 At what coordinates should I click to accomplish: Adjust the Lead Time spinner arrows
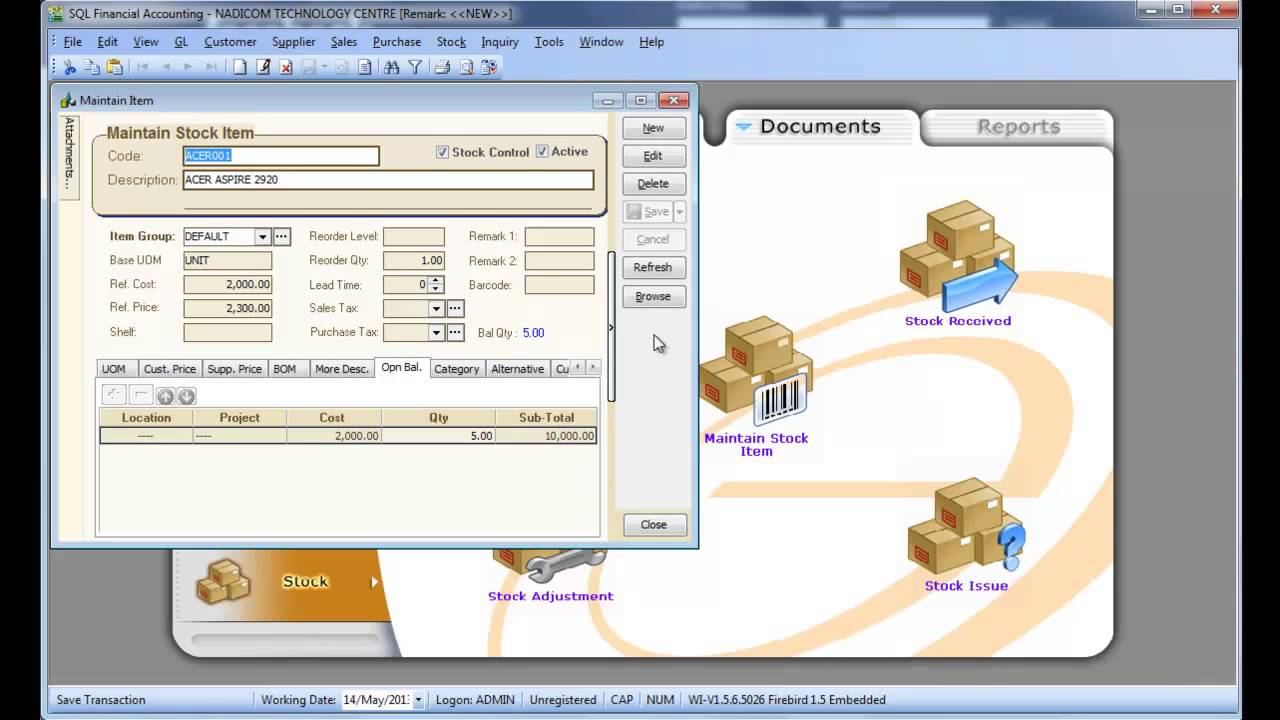coord(436,285)
